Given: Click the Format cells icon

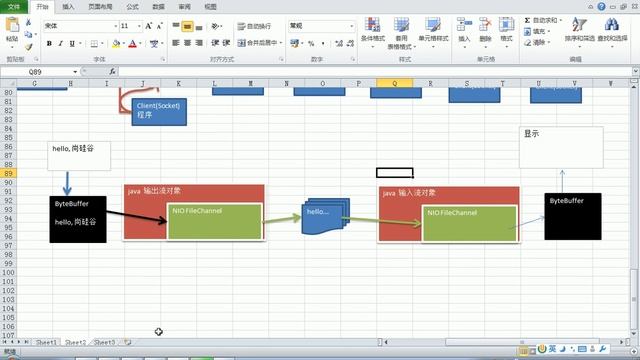Looking at the screenshot, I should tap(506, 24).
